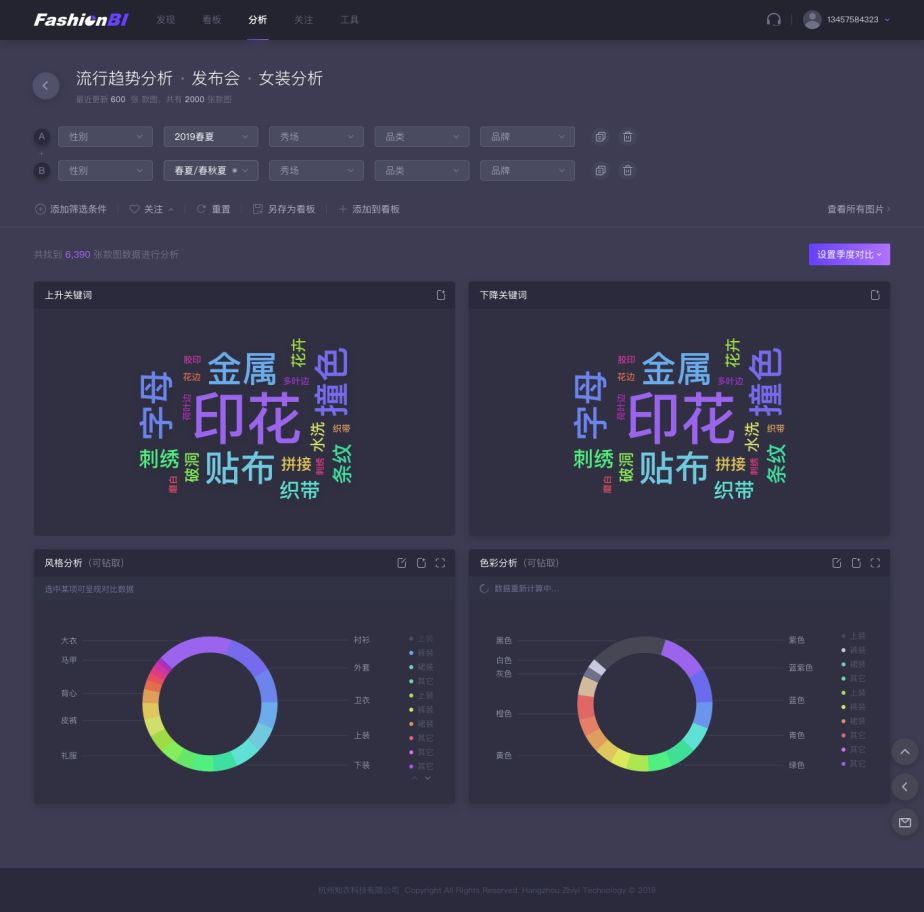This screenshot has width=924, height=912.
Task: Open the 品类 dropdown in row A
Action: 422,137
